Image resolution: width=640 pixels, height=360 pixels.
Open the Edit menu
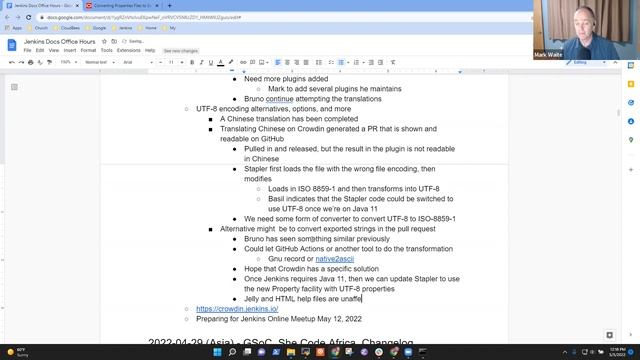point(40,50)
